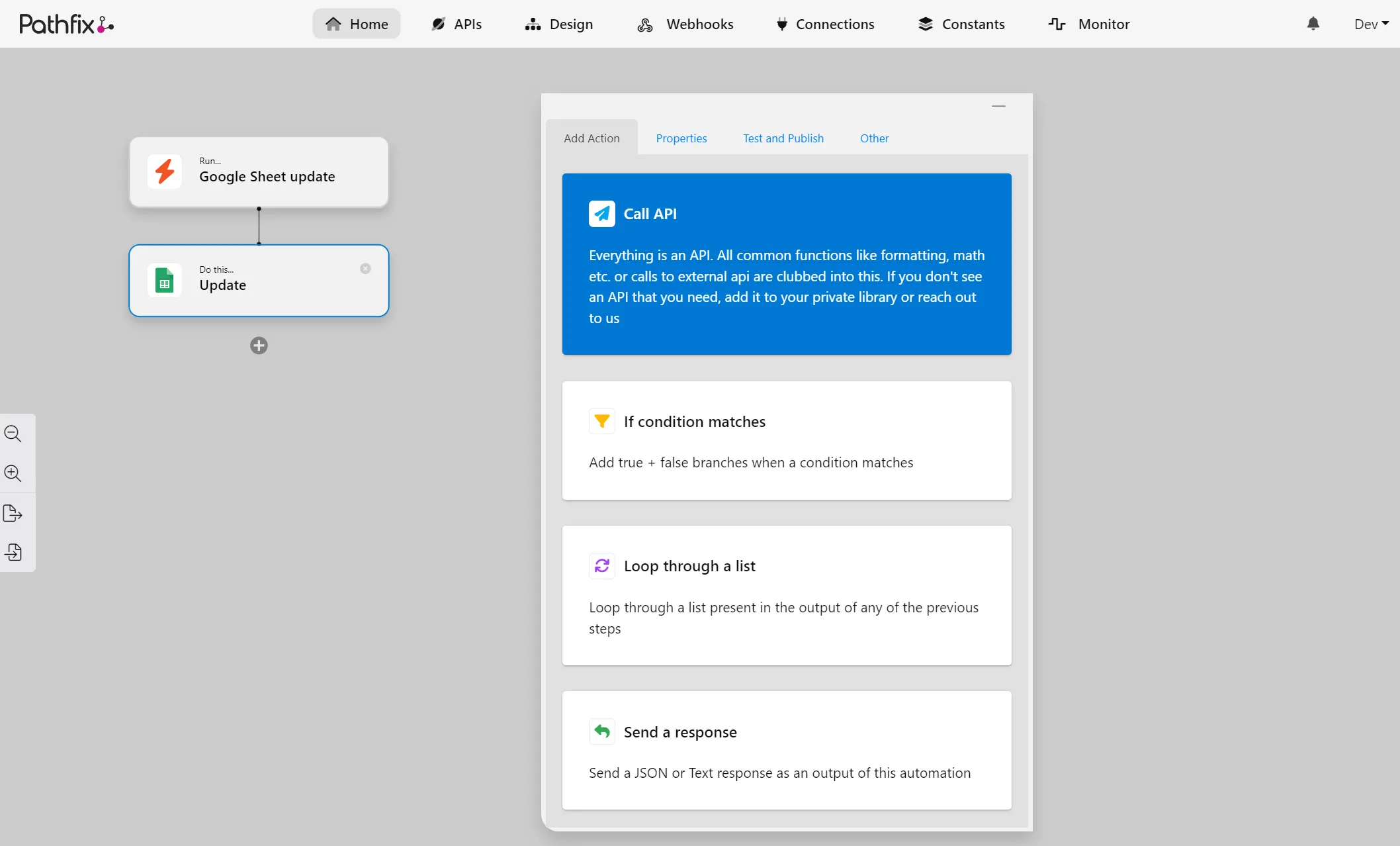Click the Pathfix logo
This screenshot has height=846, width=1400.
coord(66,24)
